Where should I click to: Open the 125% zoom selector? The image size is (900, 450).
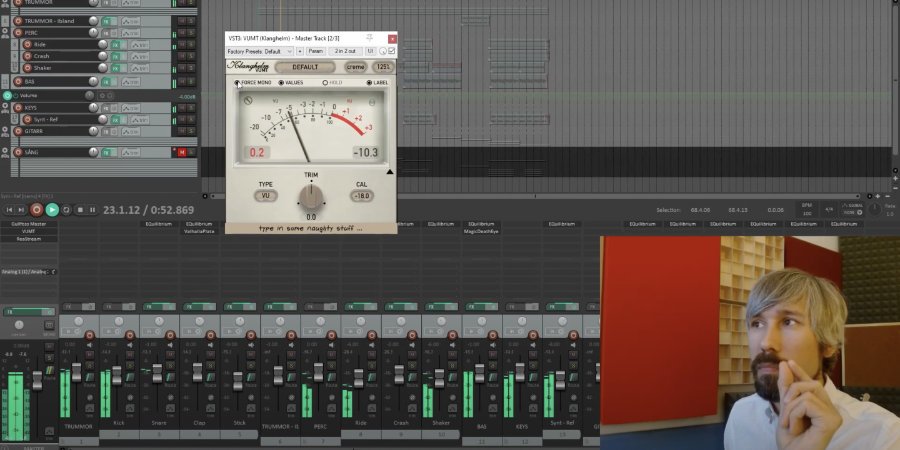383,67
